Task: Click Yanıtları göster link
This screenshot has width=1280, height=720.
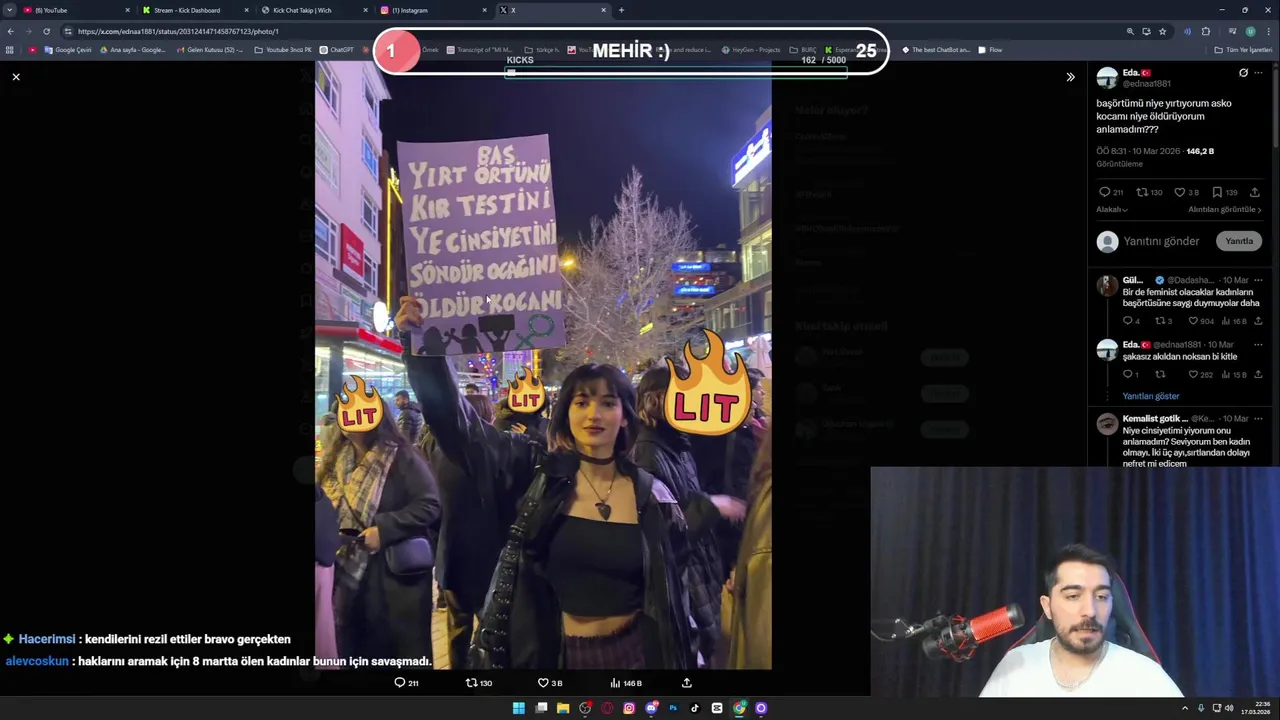Action: pos(1150,396)
